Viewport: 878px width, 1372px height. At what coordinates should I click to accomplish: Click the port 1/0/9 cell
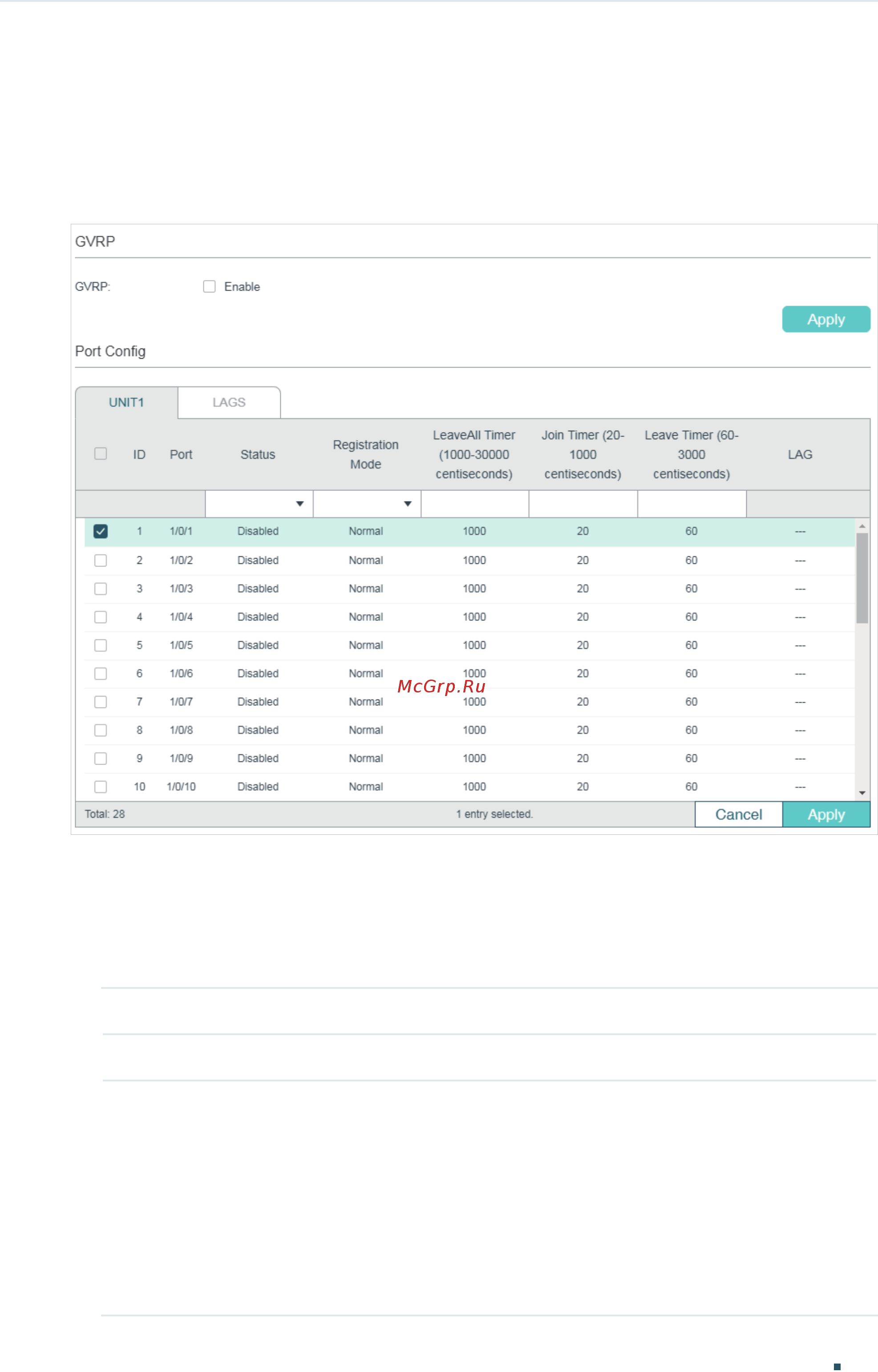coord(181,759)
